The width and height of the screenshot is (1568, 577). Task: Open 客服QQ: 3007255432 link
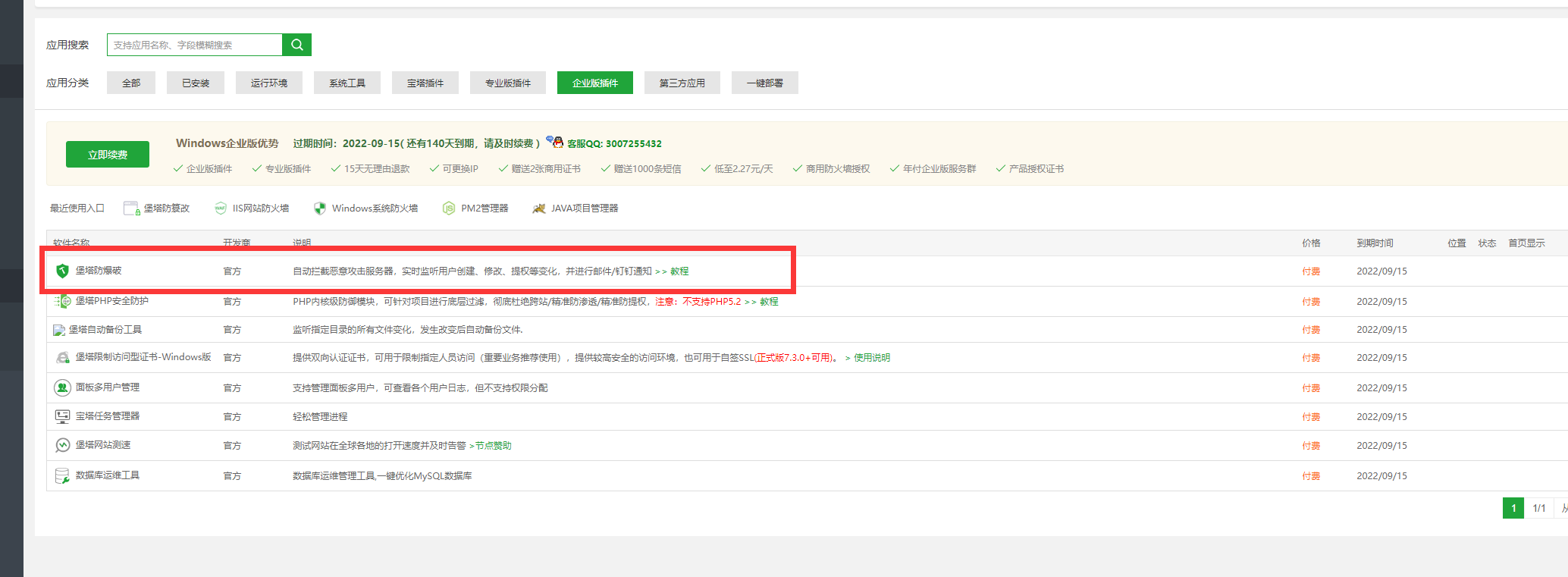pos(614,143)
